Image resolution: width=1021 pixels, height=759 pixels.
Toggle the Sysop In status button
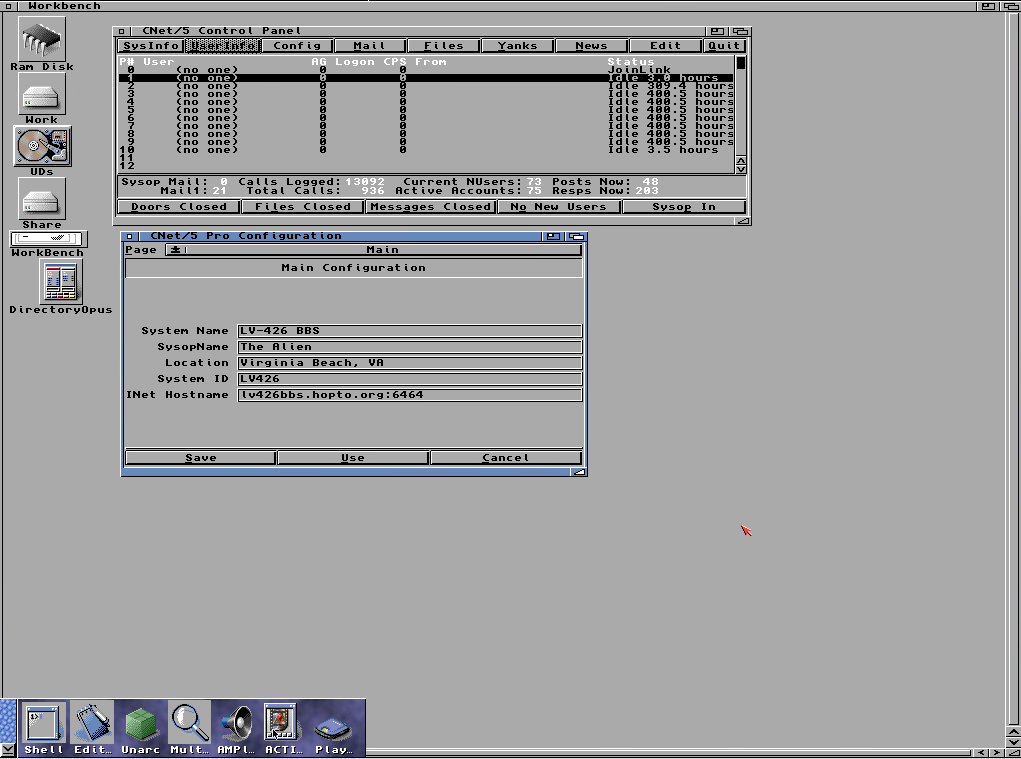click(684, 207)
